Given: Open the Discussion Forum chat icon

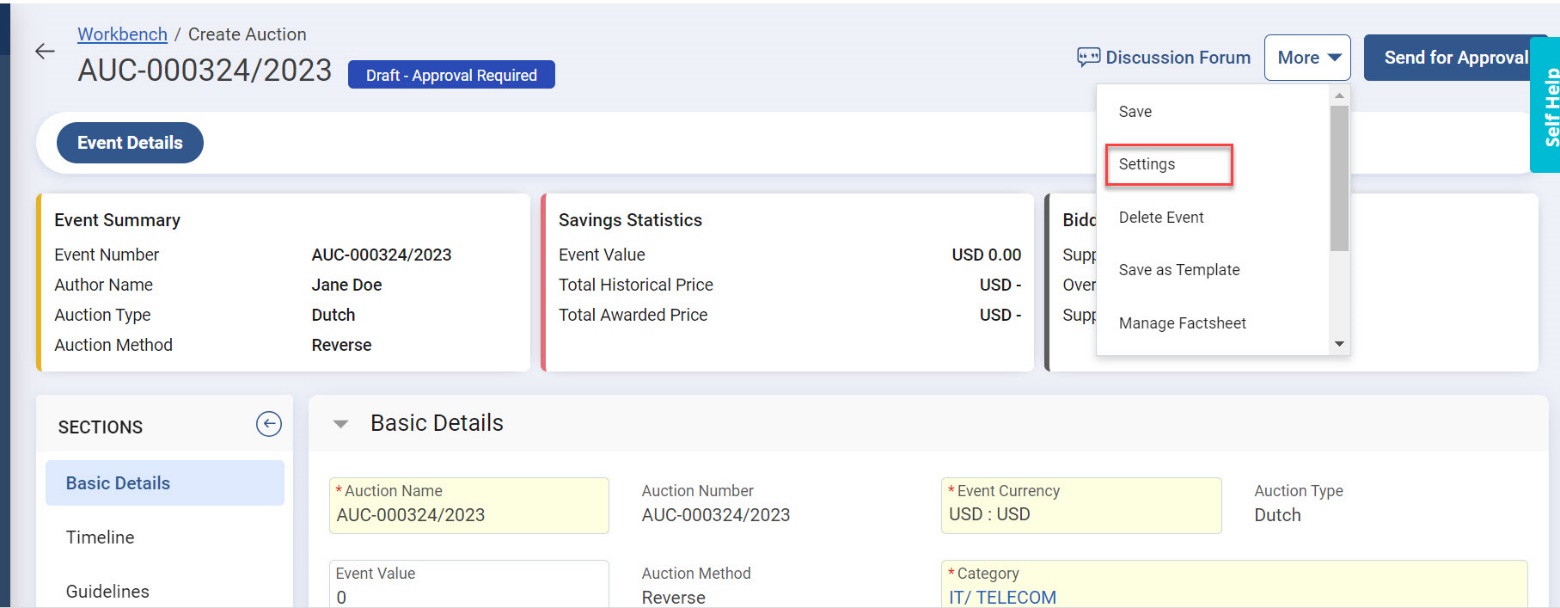Looking at the screenshot, I should (x=1088, y=57).
